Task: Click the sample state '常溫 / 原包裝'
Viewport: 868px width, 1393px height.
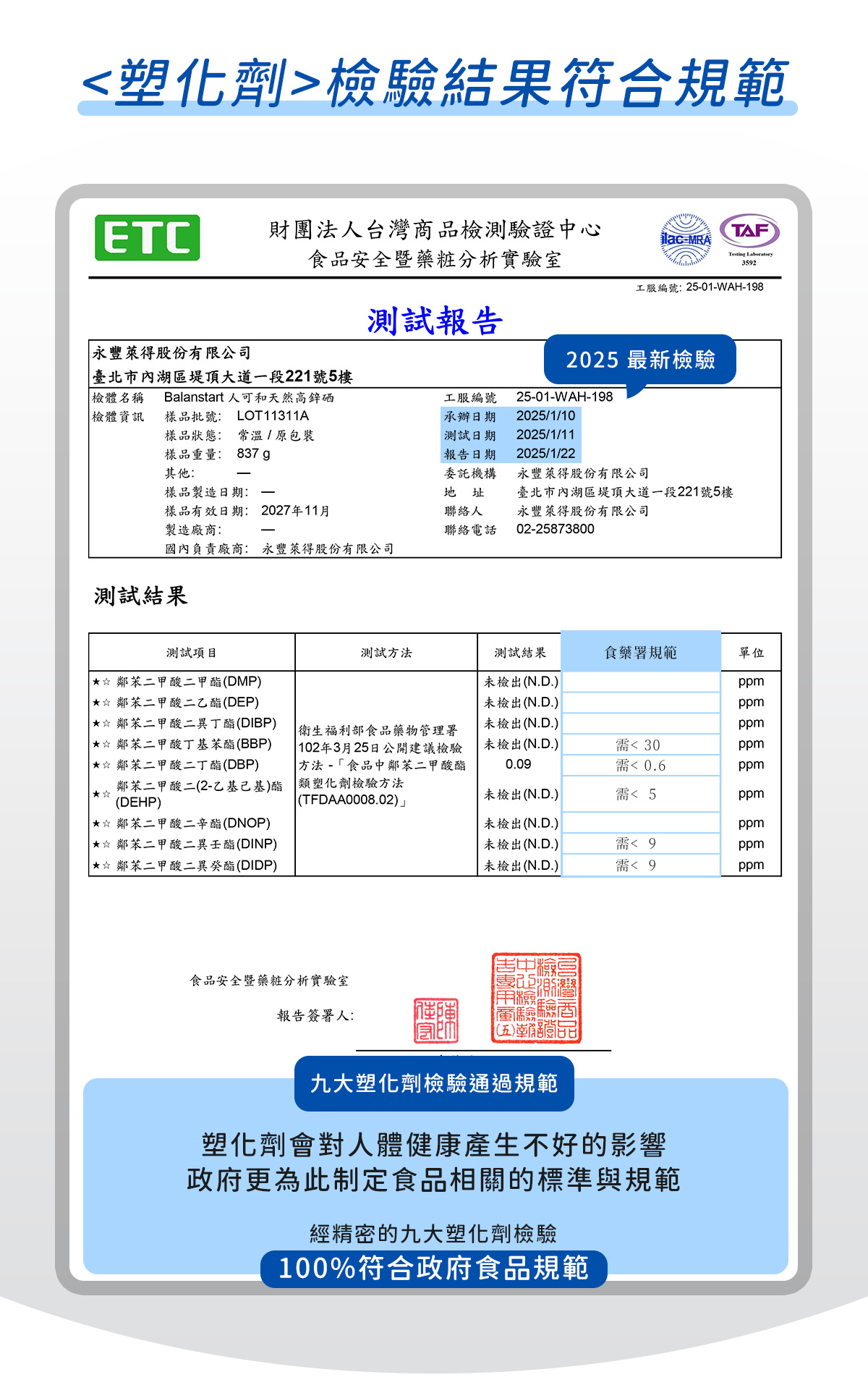Action: (x=276, y=436)
